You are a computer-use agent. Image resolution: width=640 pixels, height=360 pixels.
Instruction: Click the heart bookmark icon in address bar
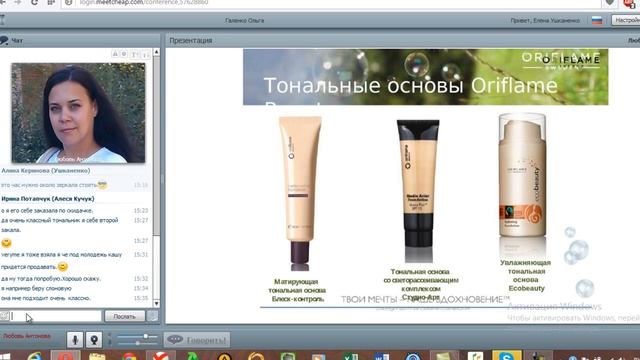(609, 2)
